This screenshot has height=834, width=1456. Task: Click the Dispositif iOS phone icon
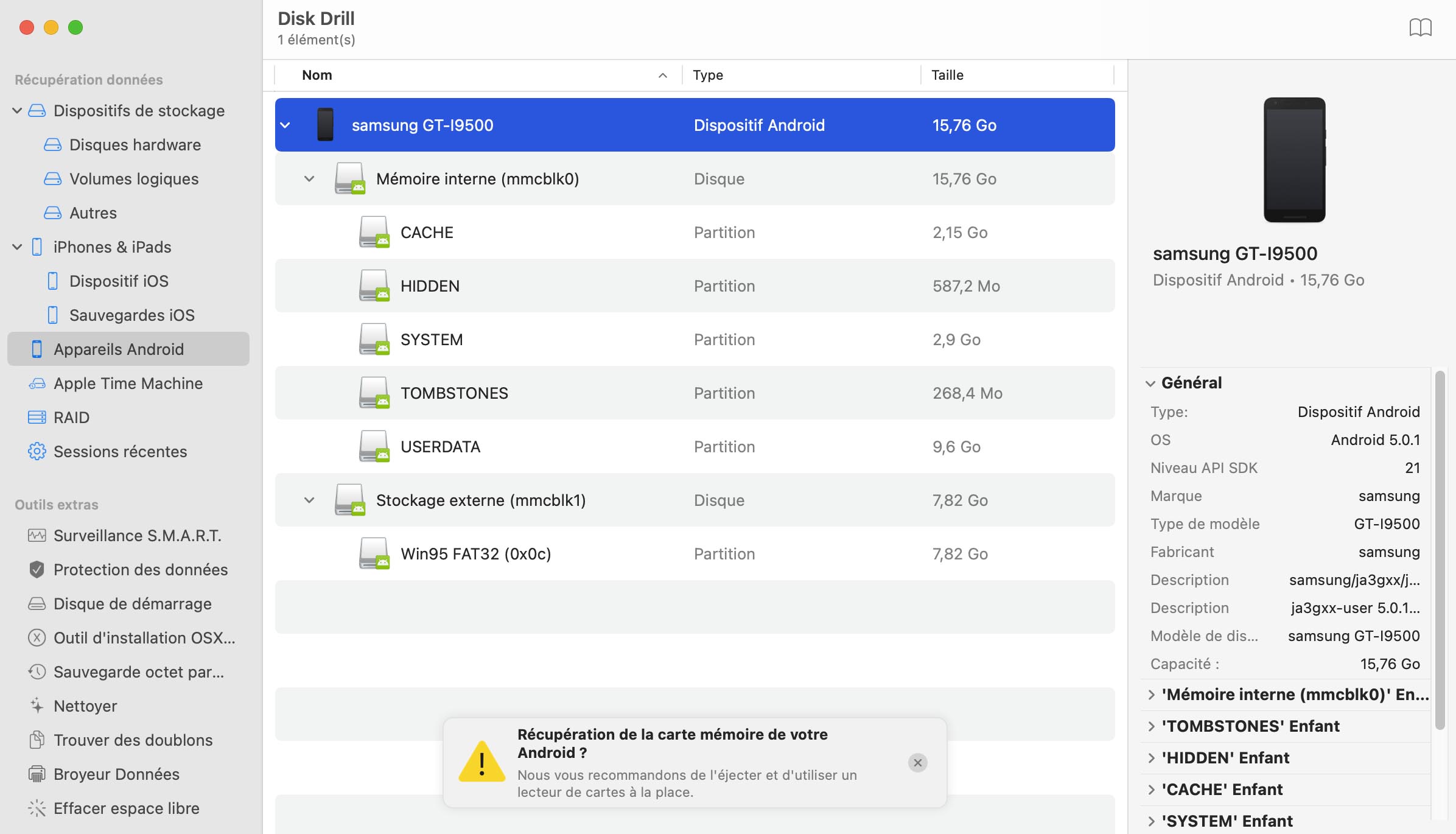coord(53,281)
